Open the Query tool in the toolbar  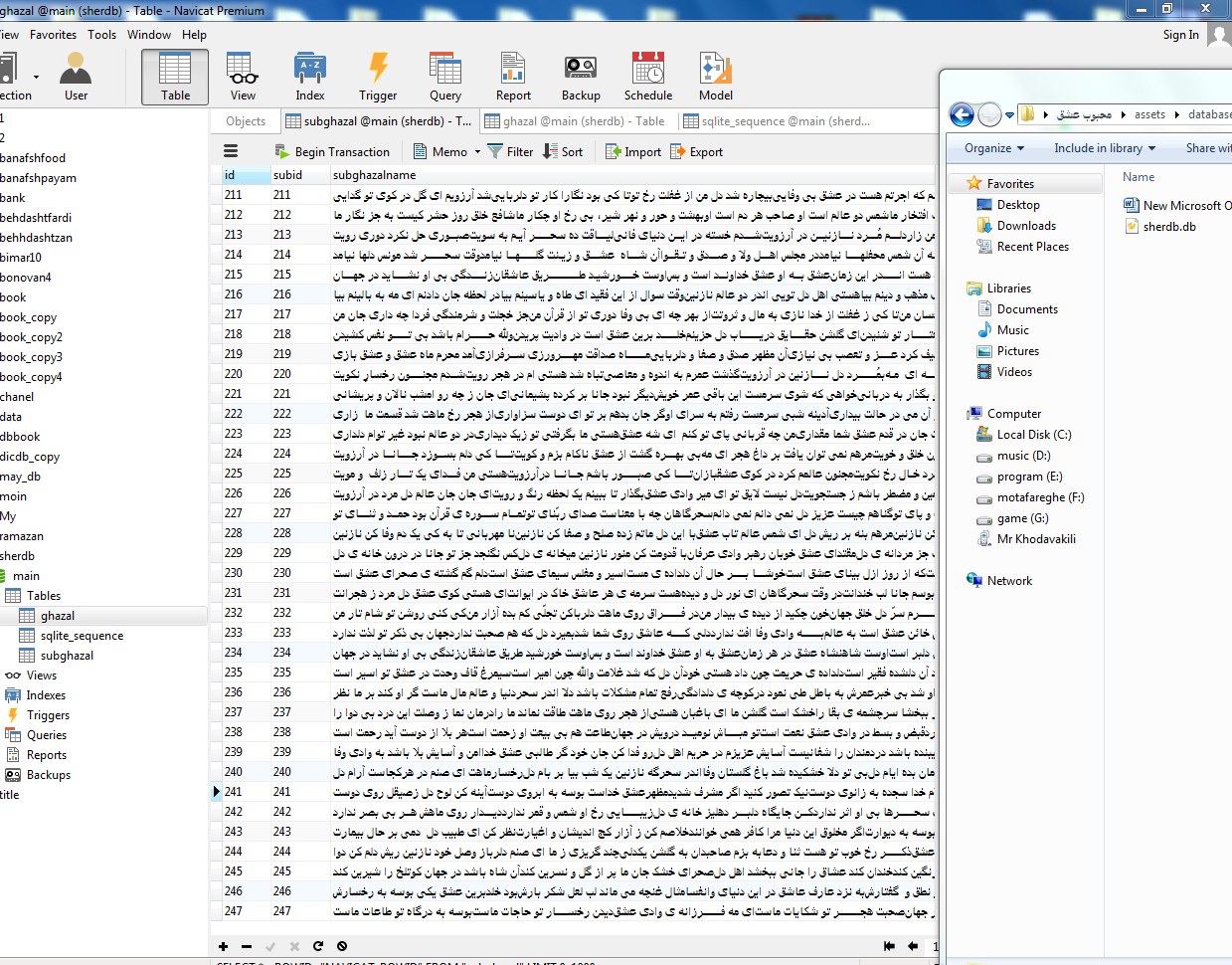(445, 77)
